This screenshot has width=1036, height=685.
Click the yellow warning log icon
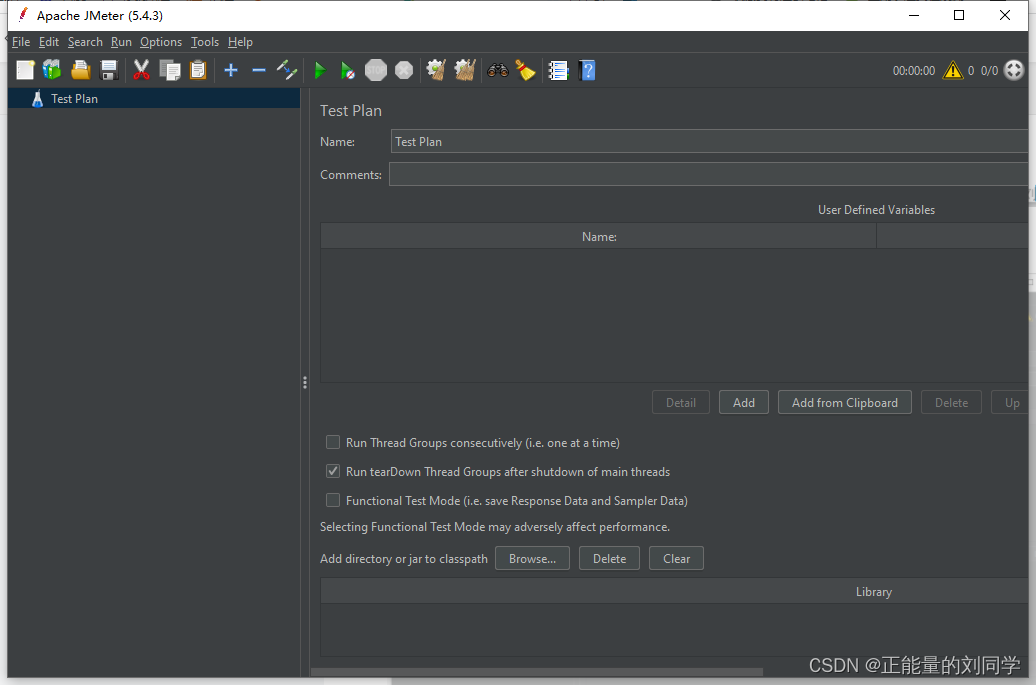point(953,70)
